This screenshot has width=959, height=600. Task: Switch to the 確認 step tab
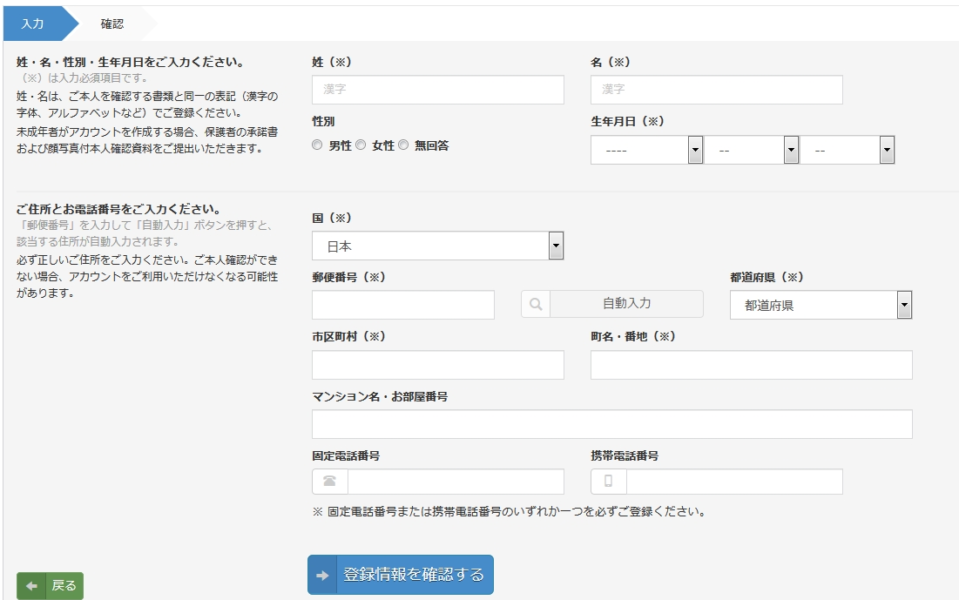coord(113,24)
